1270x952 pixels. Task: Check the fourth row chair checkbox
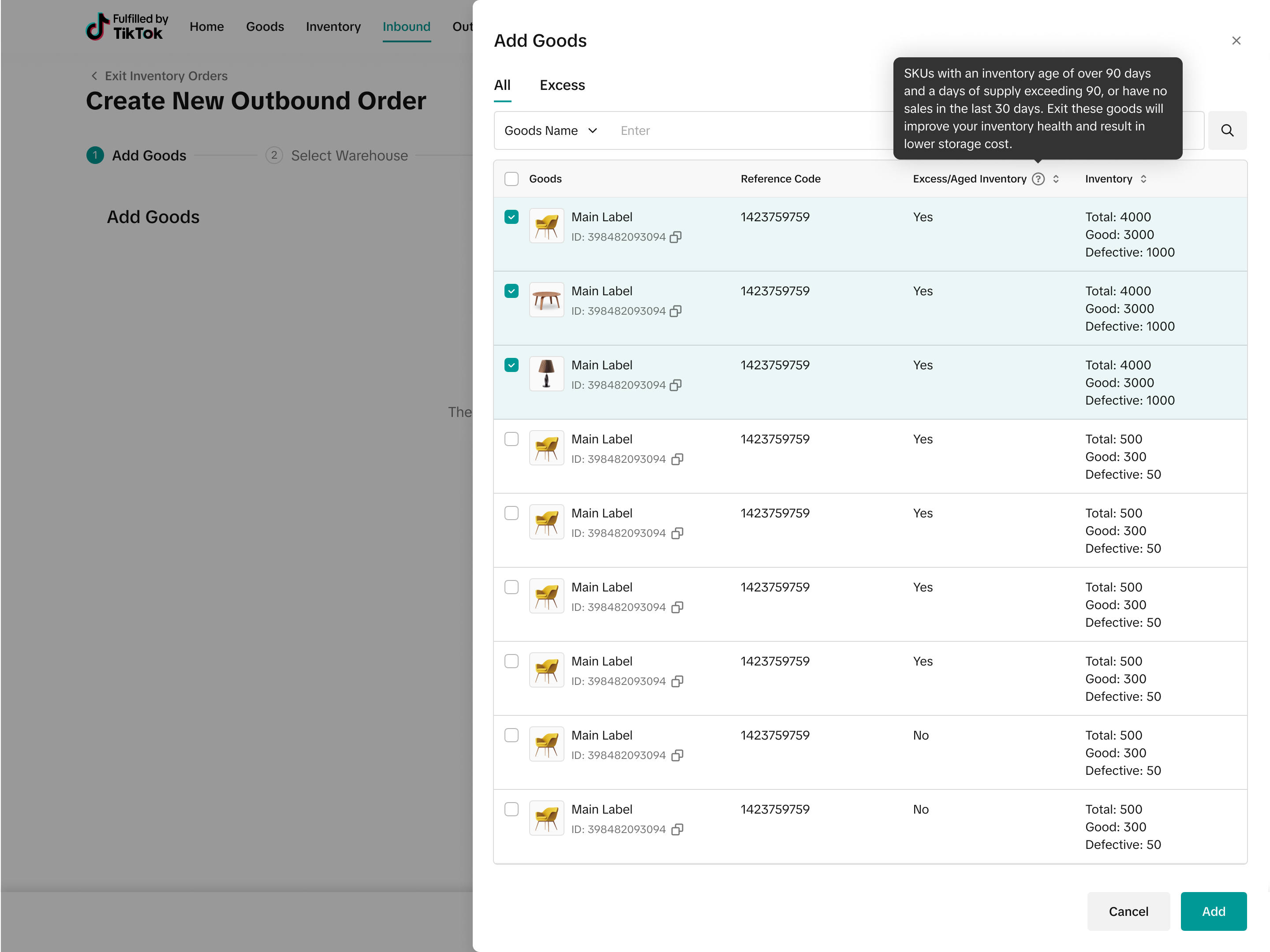tap(511, 439)
